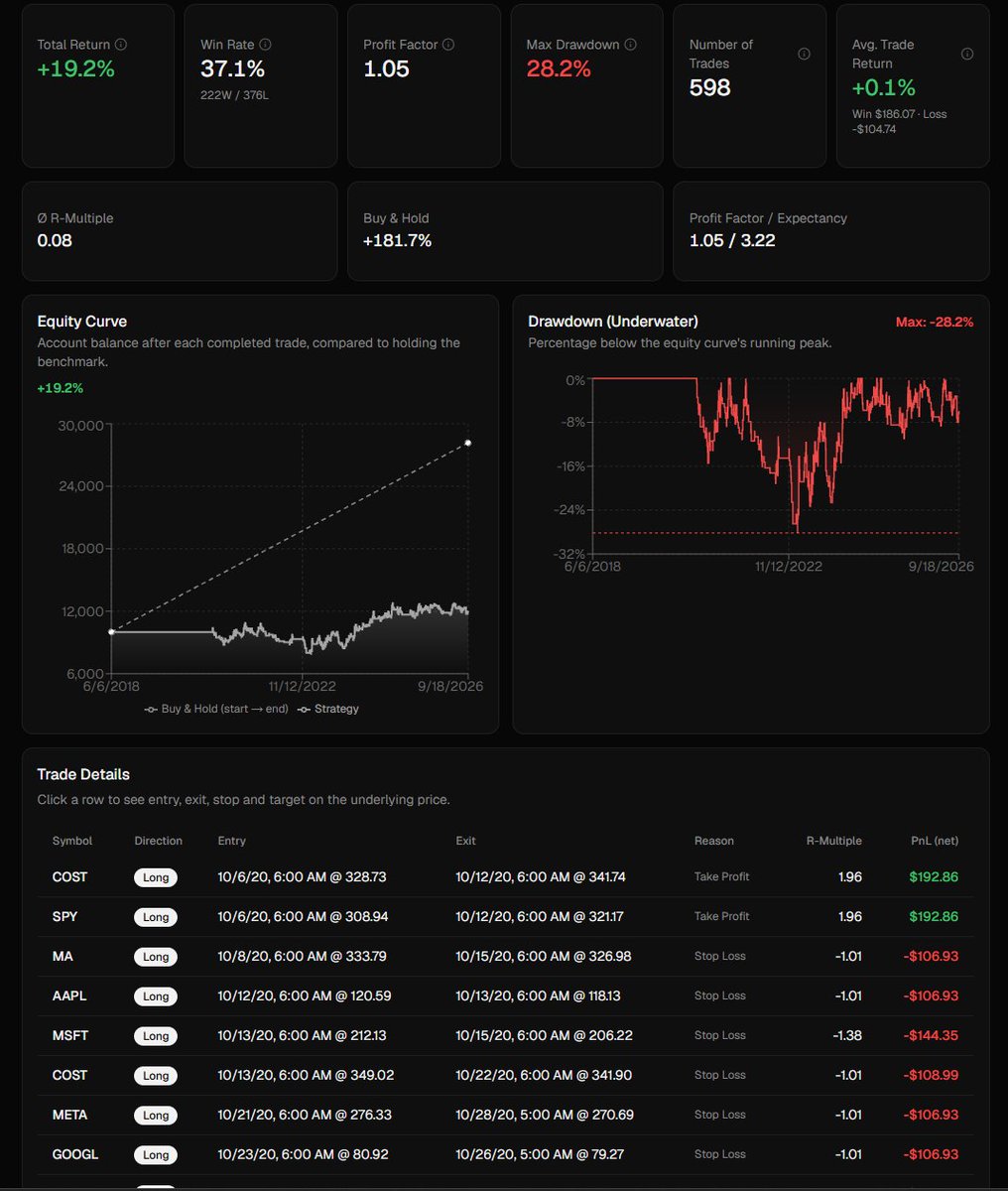Click the Equity Curve heading

click(x=82, y=322)
